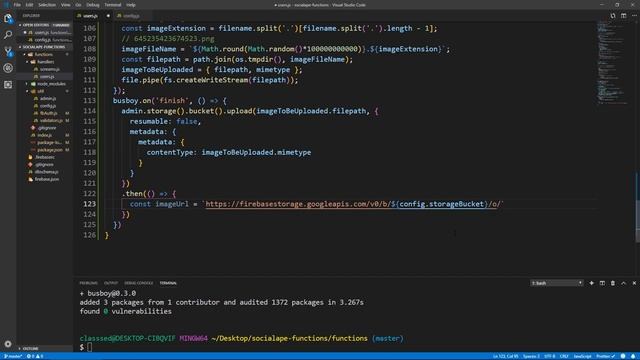
Task: Open the Help menu
Action: coord(131,5)
